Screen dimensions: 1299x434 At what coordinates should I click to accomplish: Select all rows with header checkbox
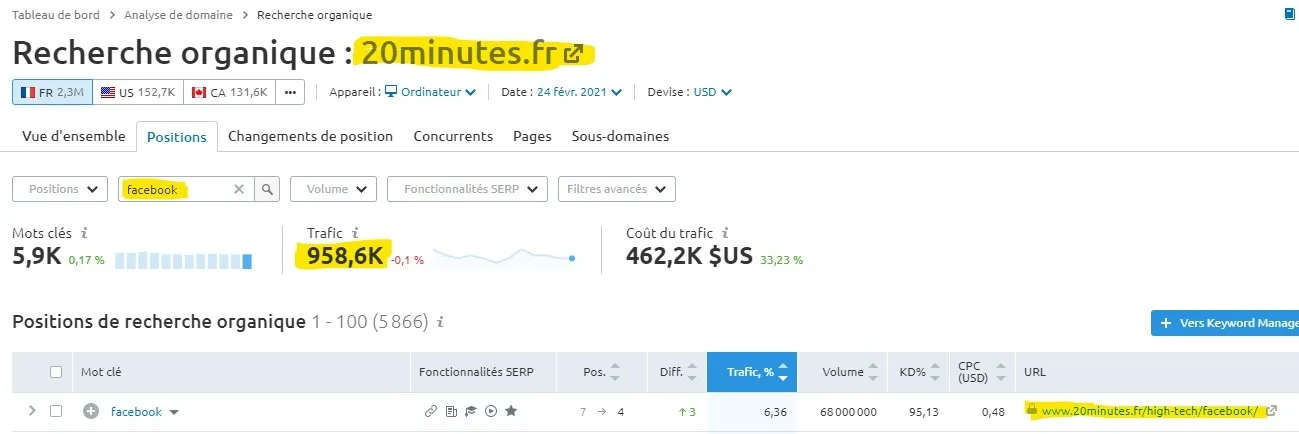[x=56, y=372]
